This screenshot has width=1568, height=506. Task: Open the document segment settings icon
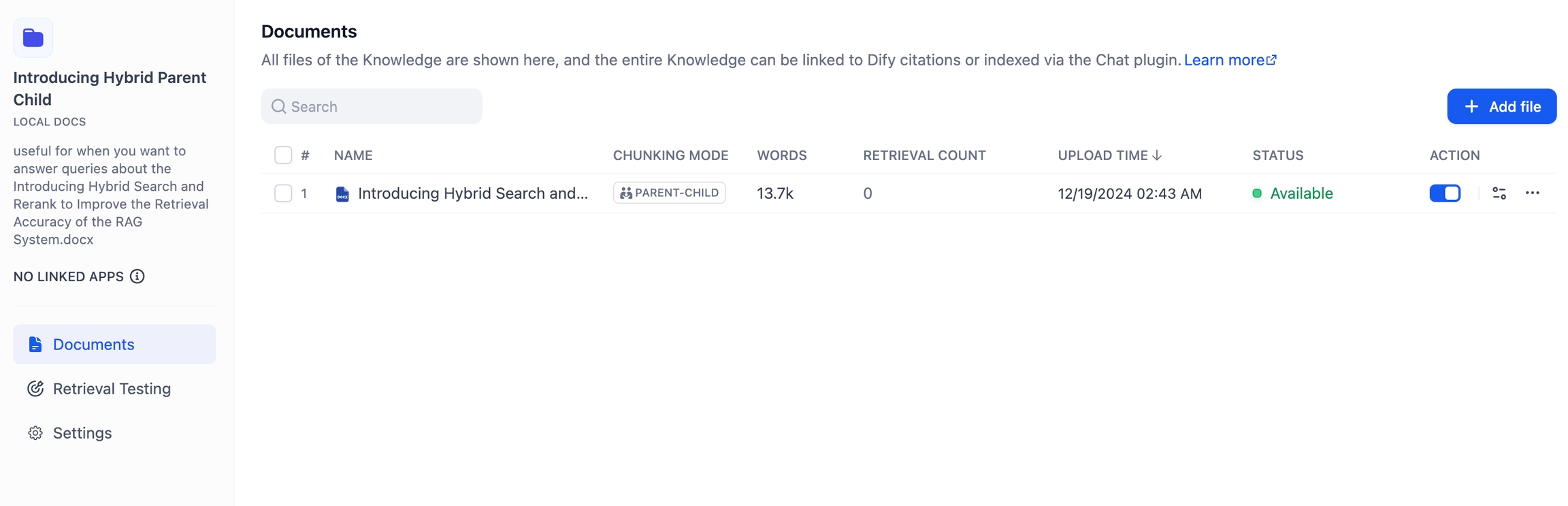(1499, 193)
